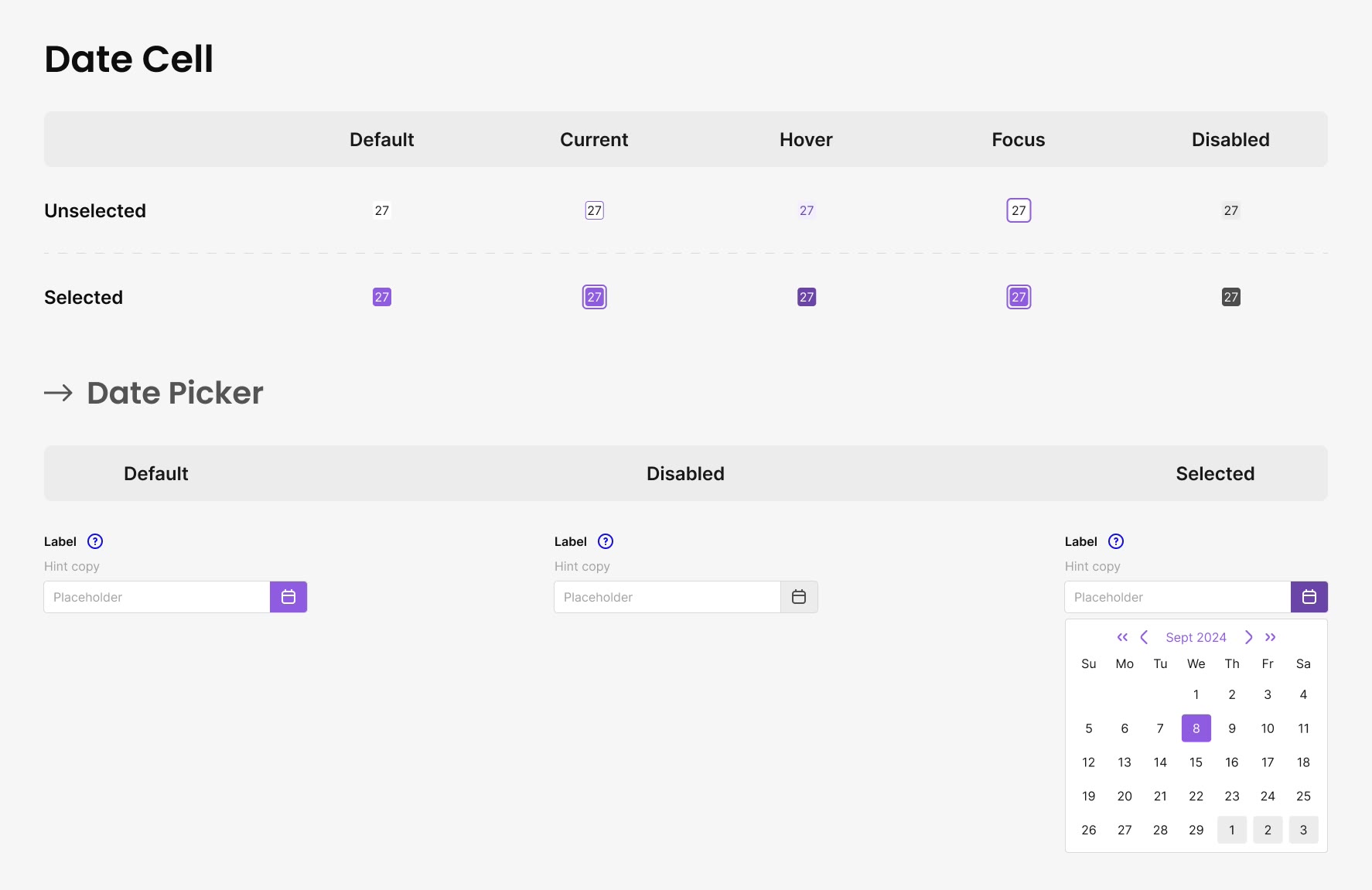Click the Disabled date picker Placeholder field
The width and height of the screenshot is (1372, 890).
(x=667, y=597)
